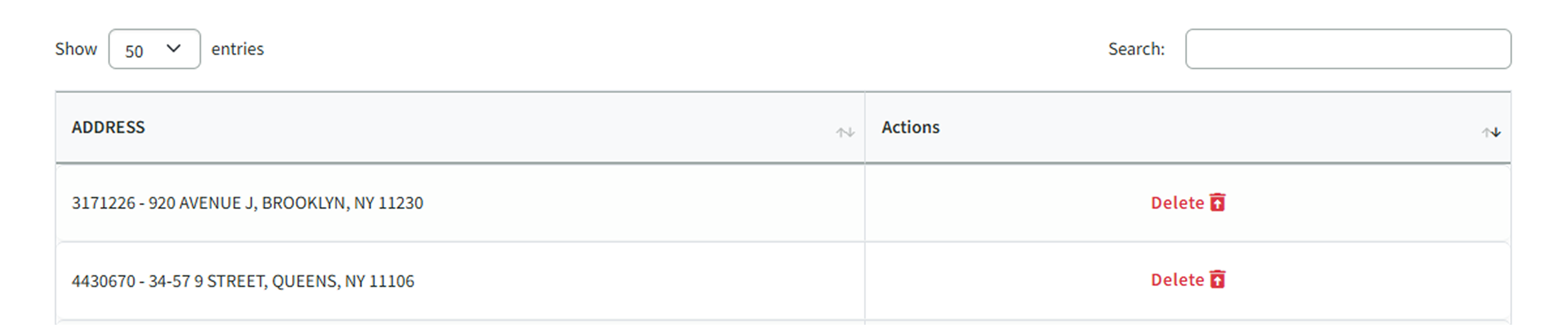This screenshot has height=325, width=1568.
Task: Click the "entries" label after the selector
Action: (x=237, y=49)
